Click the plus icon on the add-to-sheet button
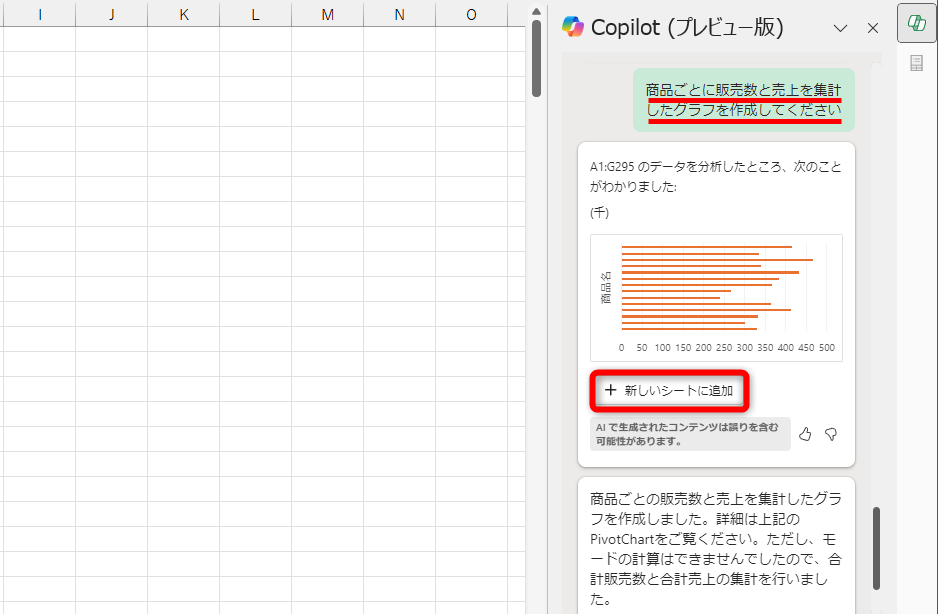 612,392
